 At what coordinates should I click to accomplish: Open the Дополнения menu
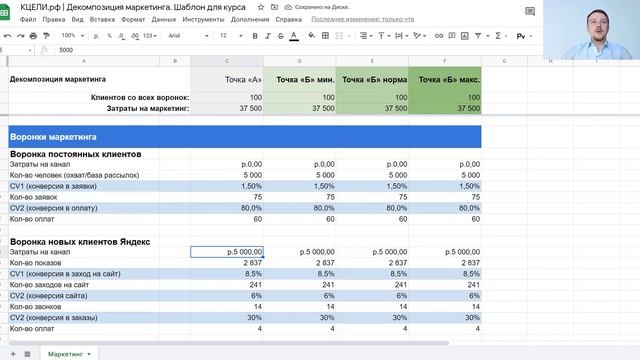(x=250, y=19)
